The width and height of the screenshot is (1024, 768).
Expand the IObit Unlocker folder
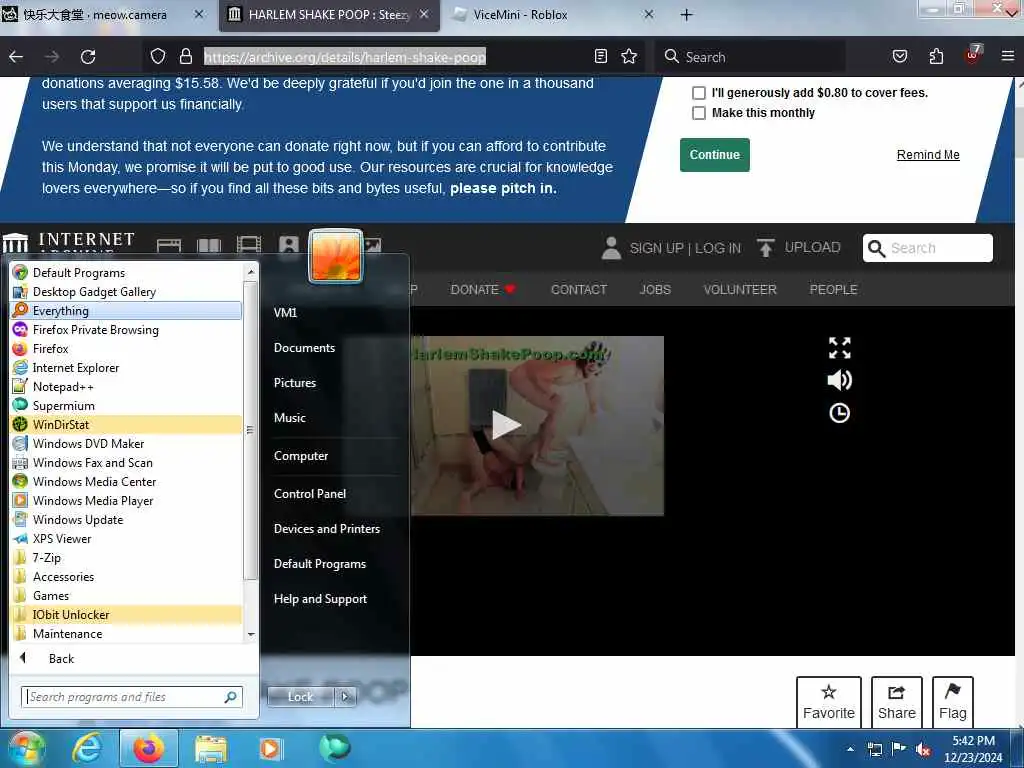[126, 615]
